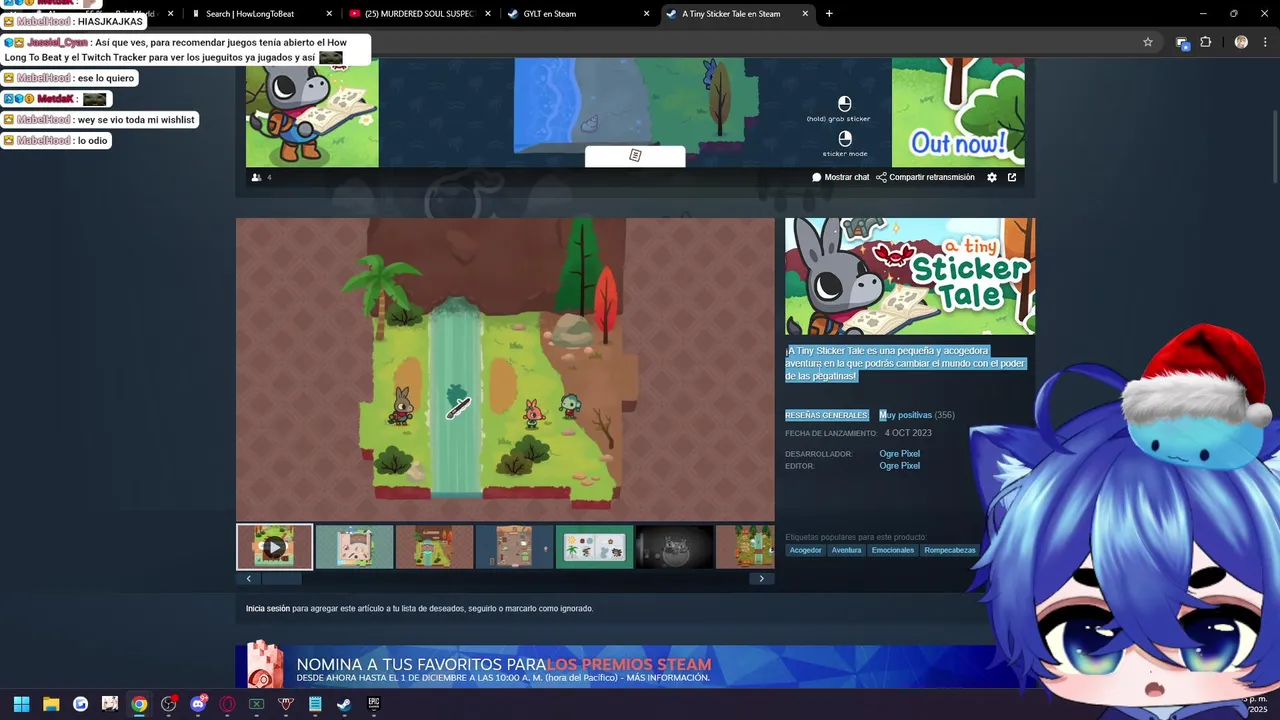The height and width of the screenshot is (720, 1280).
Task: Open the Chrome profile avatar
Action: tap(1241, 42)
